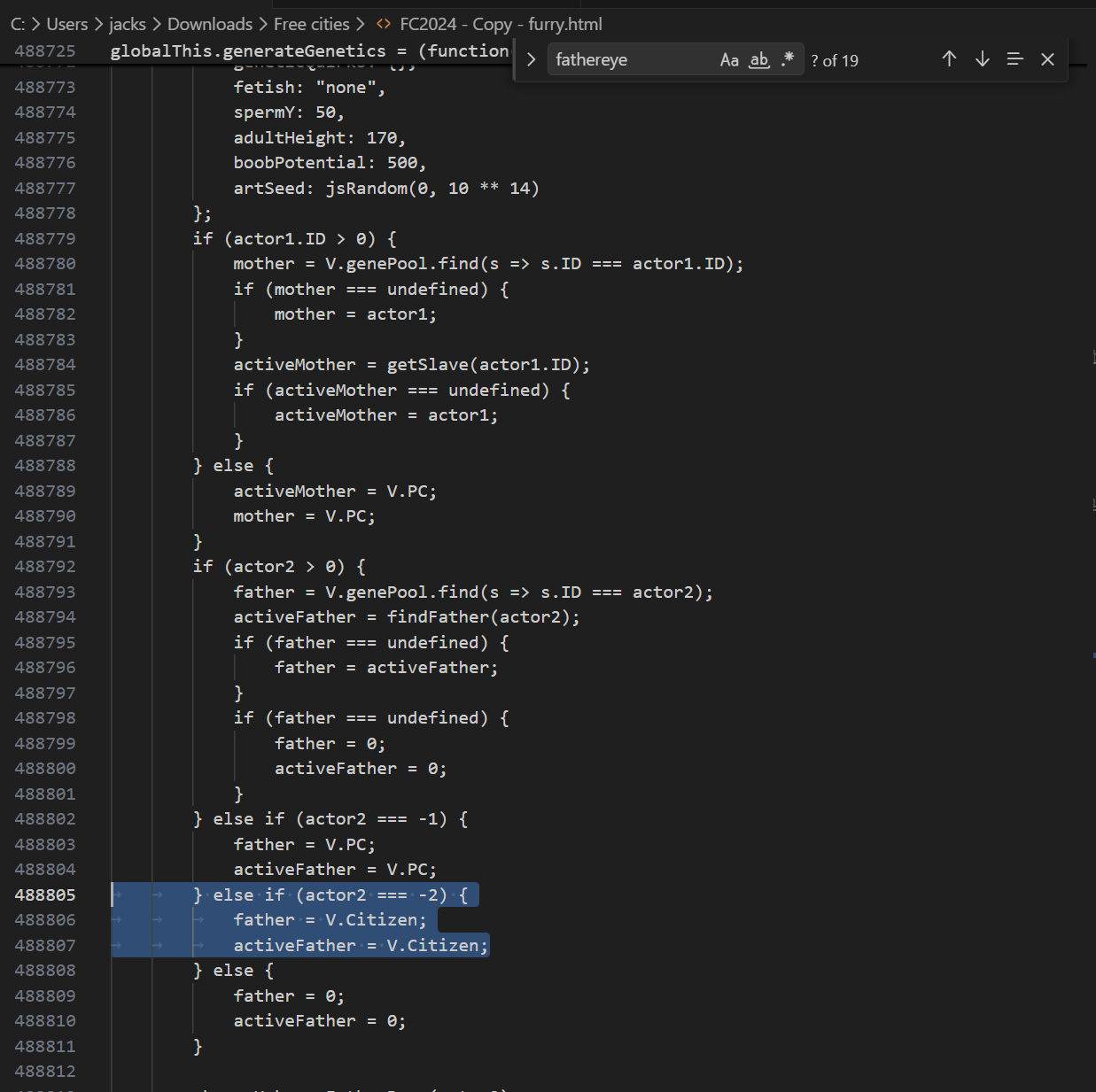
Task: Toggle Match Whole Word option
Action: (758, 60)
